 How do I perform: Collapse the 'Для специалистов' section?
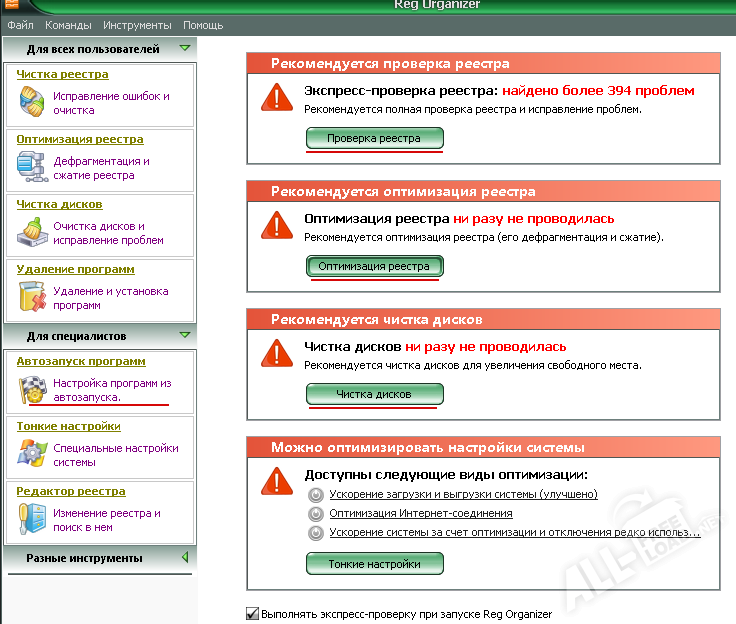pyautogui.click(x=184, y=336)
